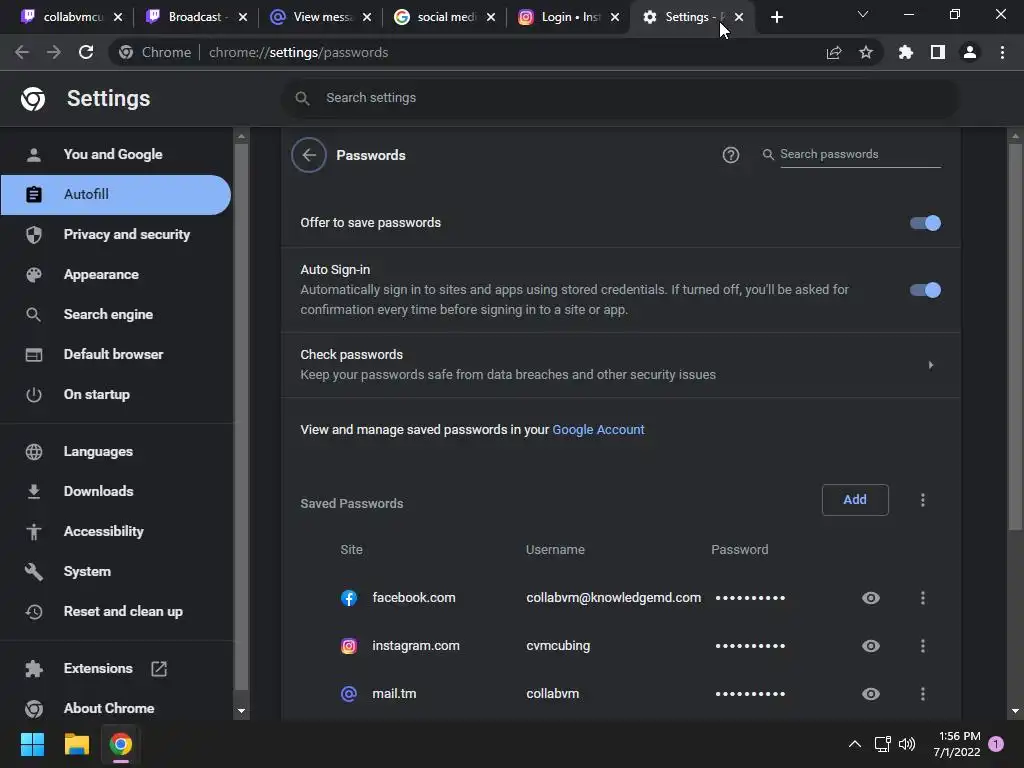Screen dimensions: 1024x768
Task: Toggle Offer to save passwords switch
Action: tap(925, 223)
